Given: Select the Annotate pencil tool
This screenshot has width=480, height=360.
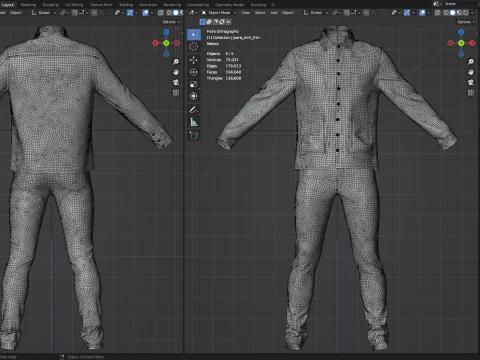Looking at the screenshot, I should click(x=194, y=109).
